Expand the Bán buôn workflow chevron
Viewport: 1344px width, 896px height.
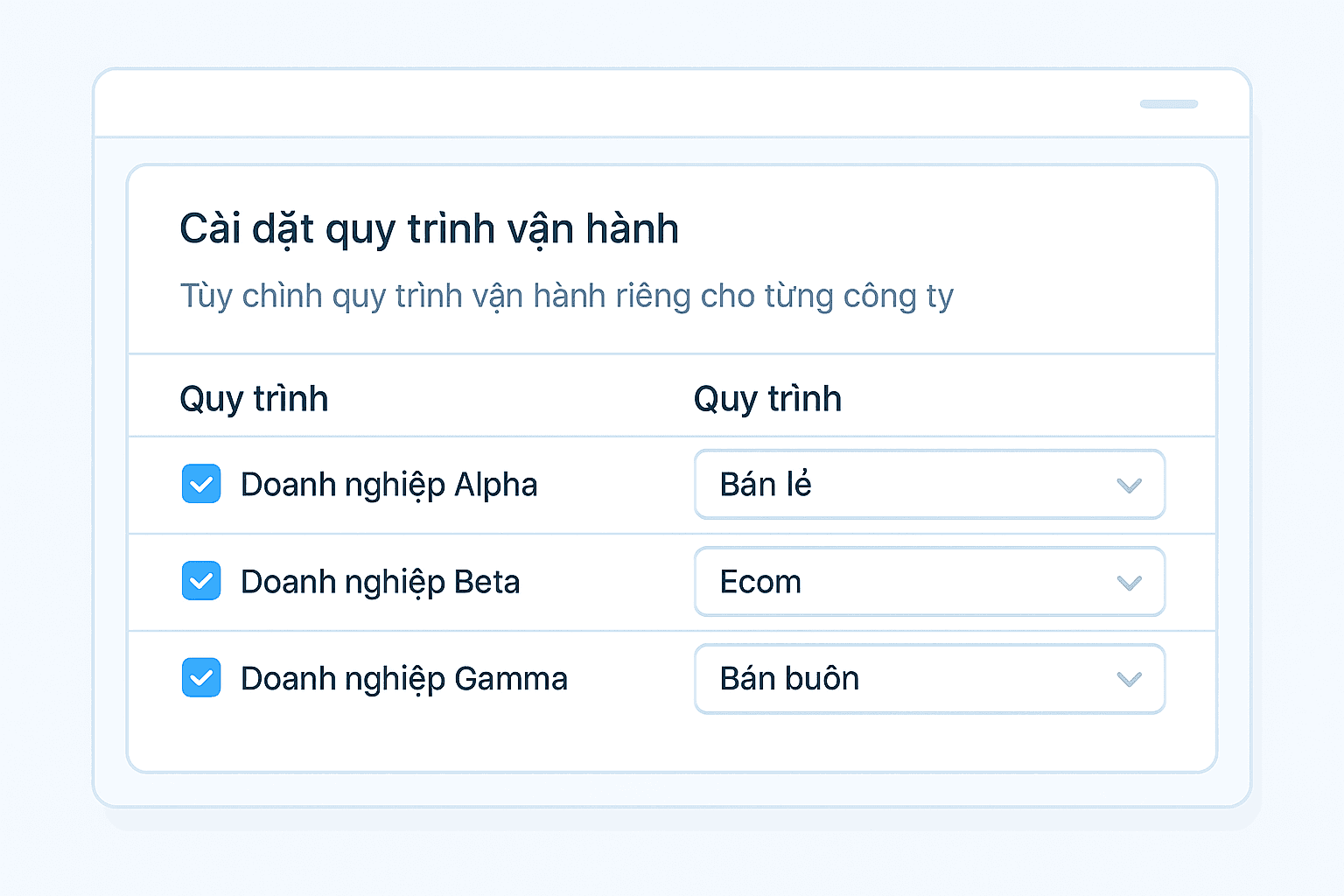pyautogui.click(x=1130, y=678)
